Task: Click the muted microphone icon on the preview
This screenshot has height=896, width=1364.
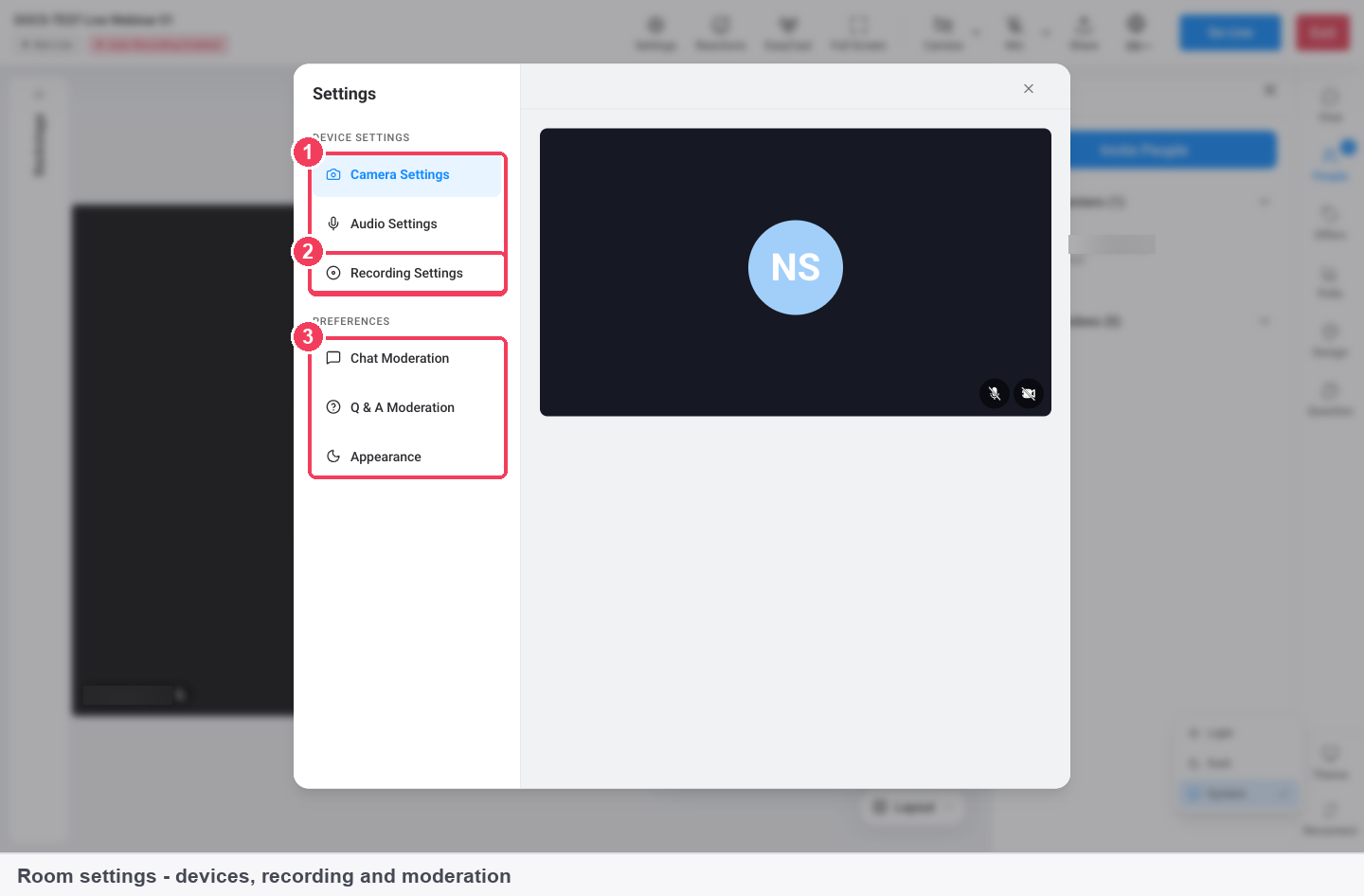Action: [995, 394]
